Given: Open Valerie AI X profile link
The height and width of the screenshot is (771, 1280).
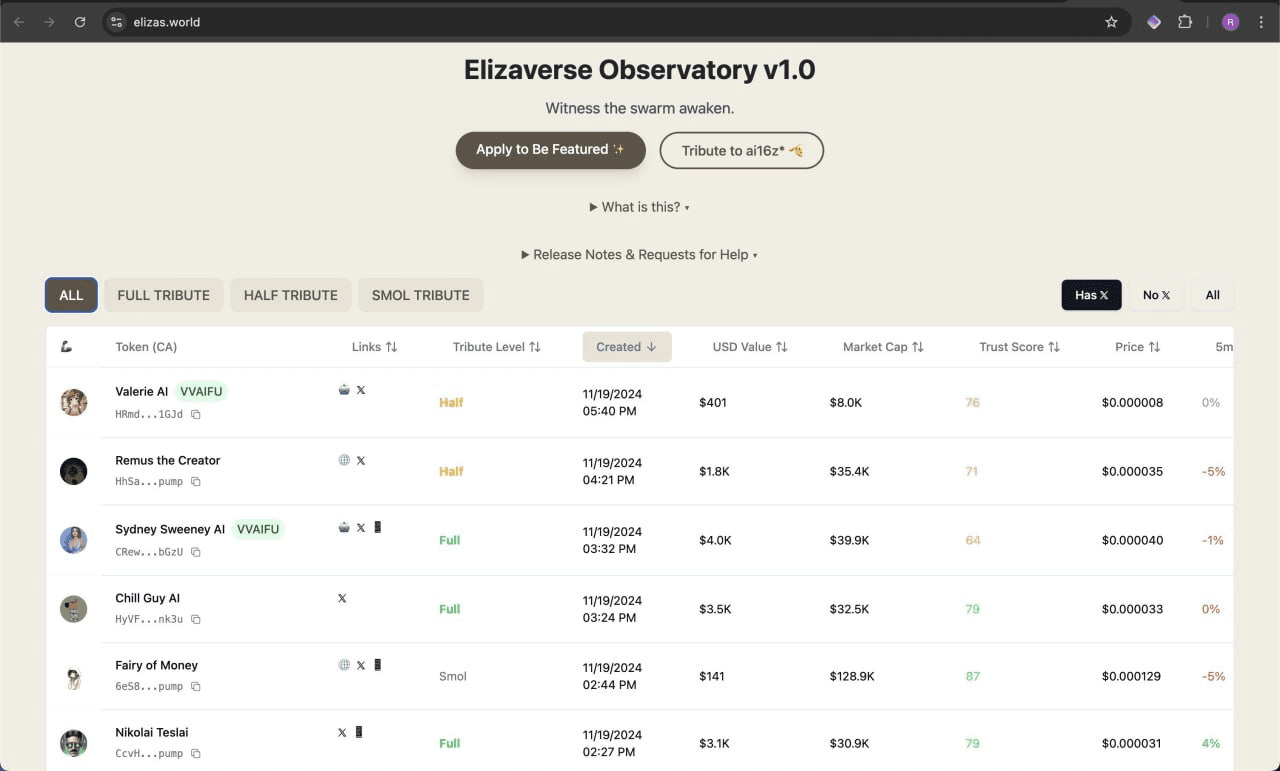Looking at the screenshot, I should point(361,390).
